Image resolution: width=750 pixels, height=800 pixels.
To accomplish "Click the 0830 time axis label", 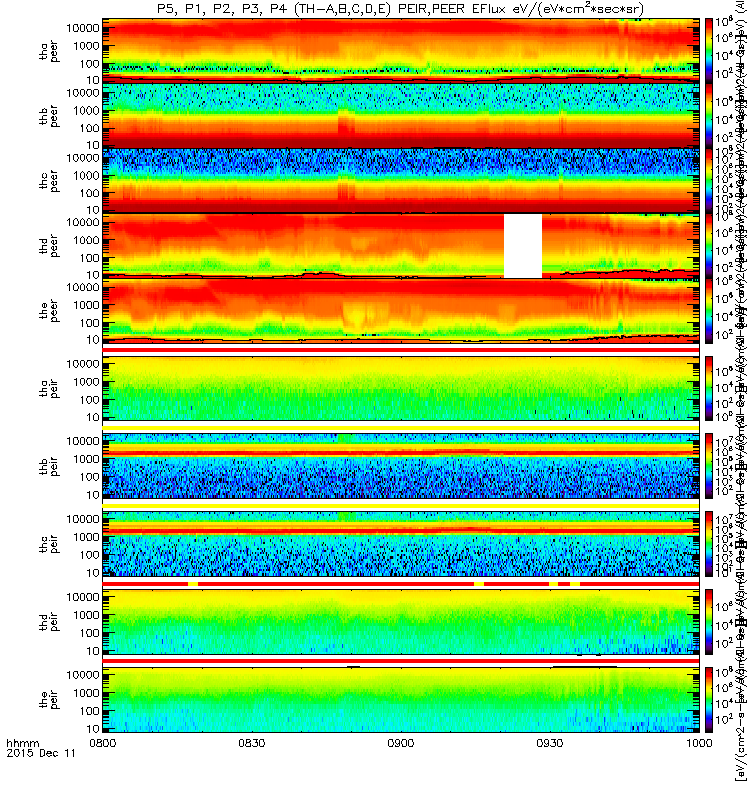I will click(252, 743).
